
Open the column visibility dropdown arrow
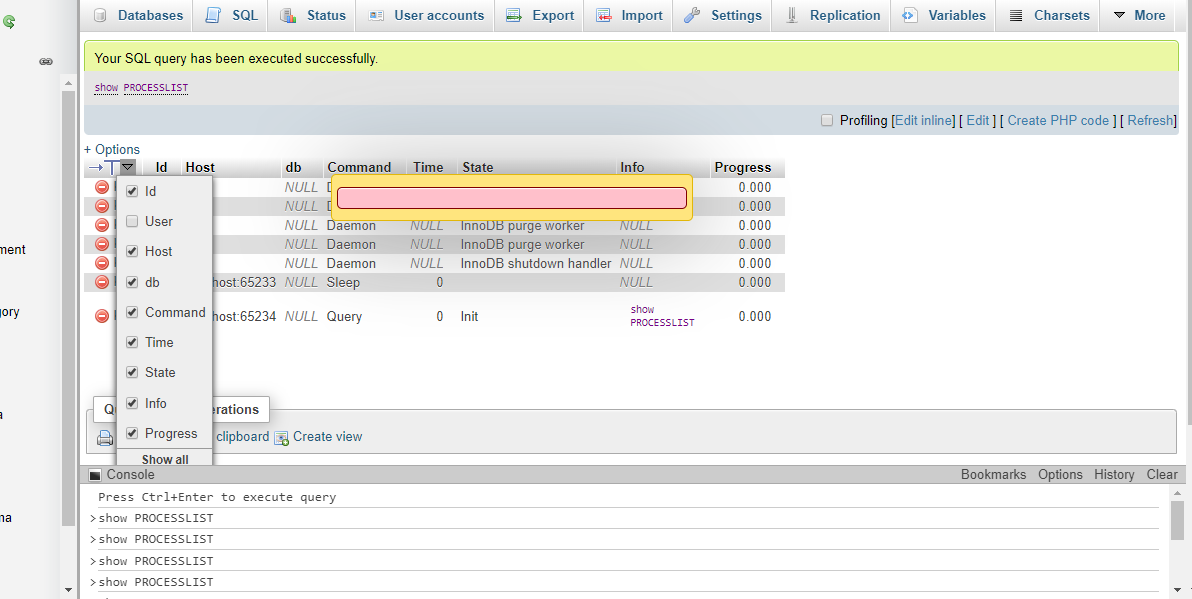[127, 167]
